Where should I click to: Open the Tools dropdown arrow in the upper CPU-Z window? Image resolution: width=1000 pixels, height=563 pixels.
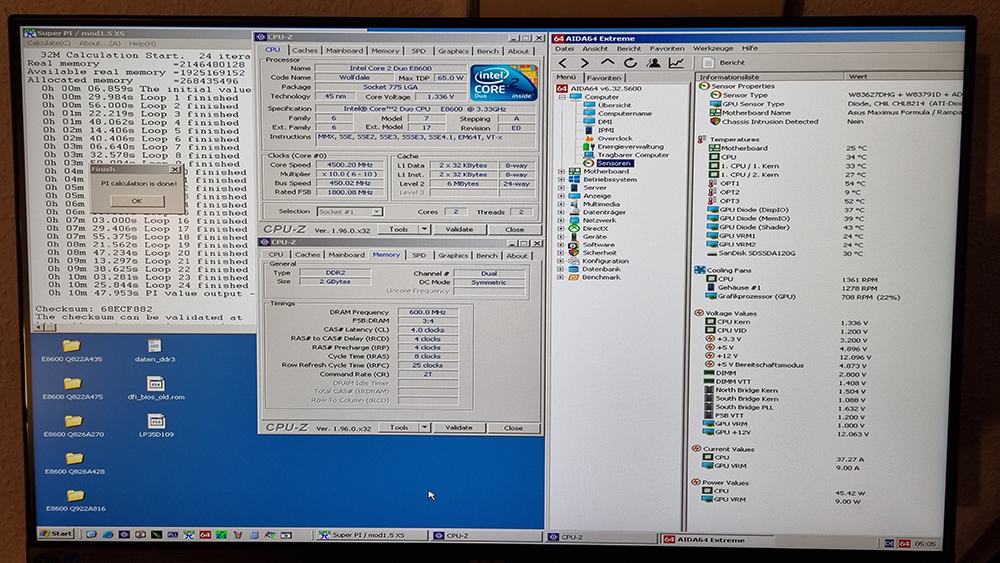(425, 229)
